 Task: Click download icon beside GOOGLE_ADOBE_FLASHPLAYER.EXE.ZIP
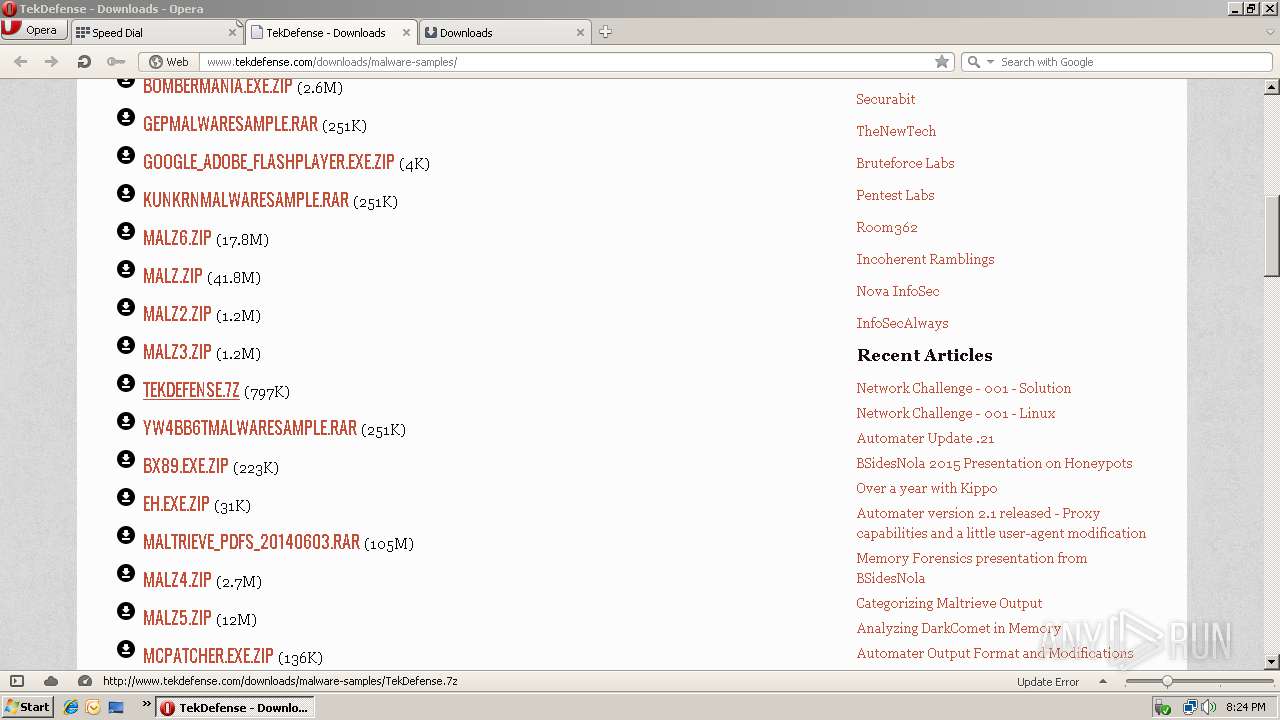(x=126, y=155)
